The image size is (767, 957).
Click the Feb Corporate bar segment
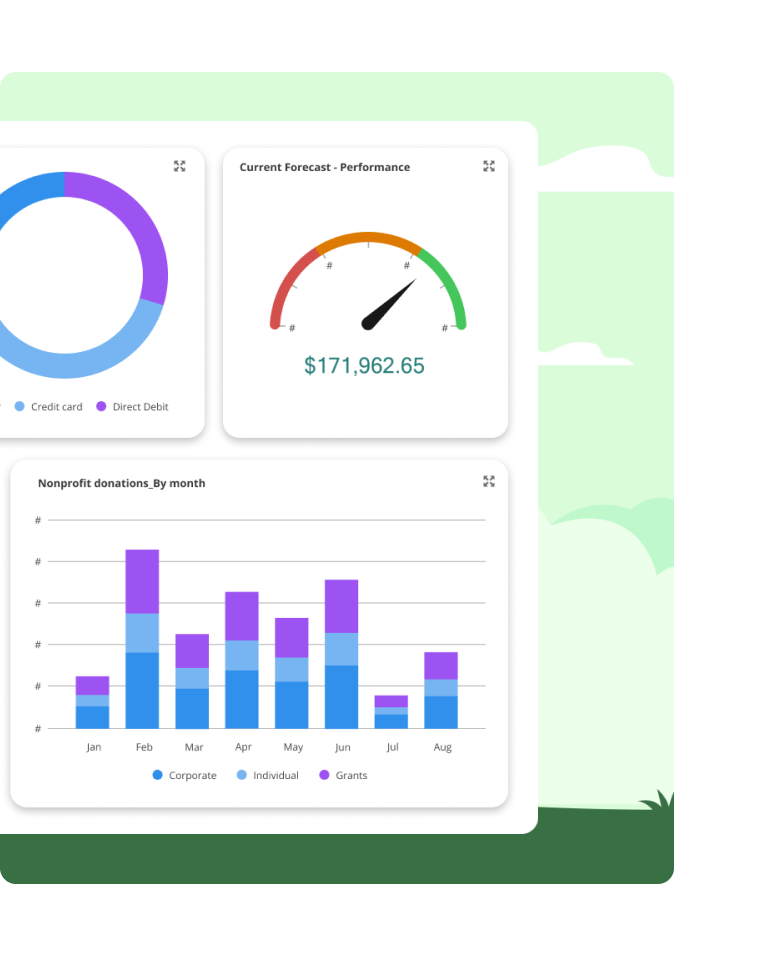click(x=142, y=690)
